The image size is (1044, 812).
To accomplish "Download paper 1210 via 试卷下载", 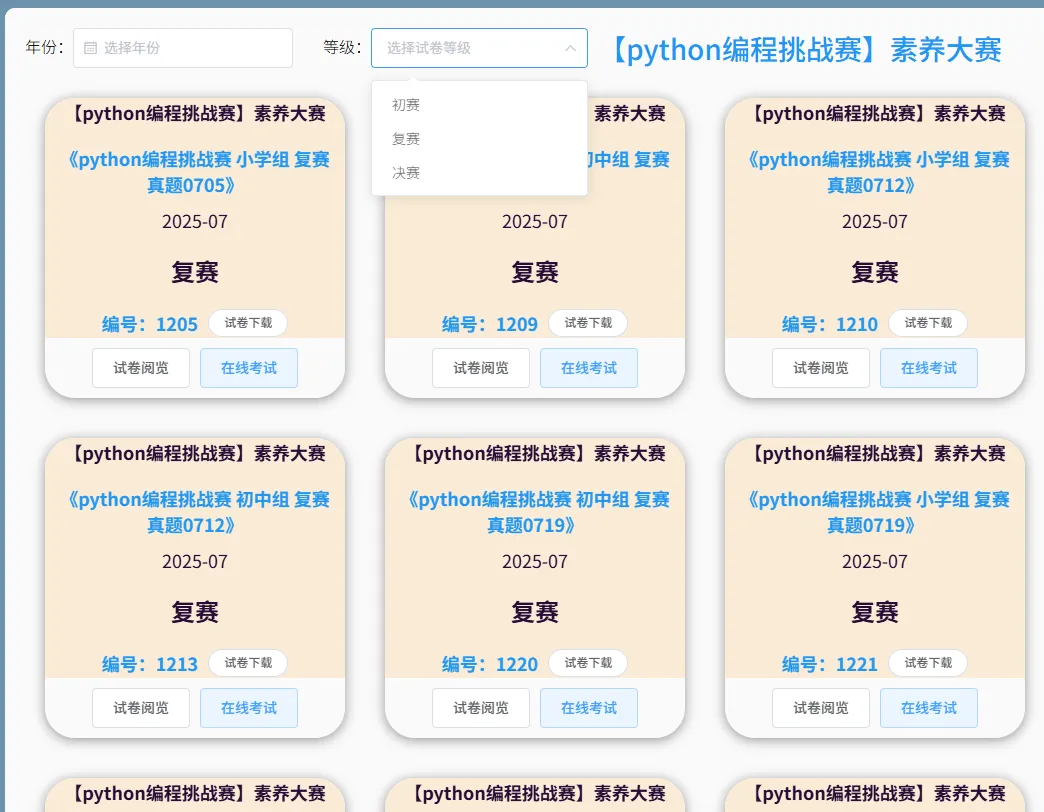I will tap(928, 322).
